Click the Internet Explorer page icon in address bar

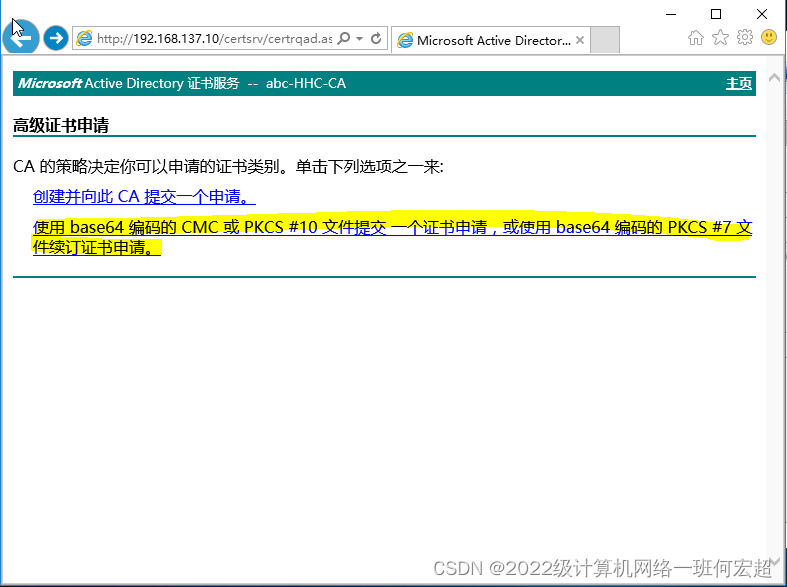point(84,38)
